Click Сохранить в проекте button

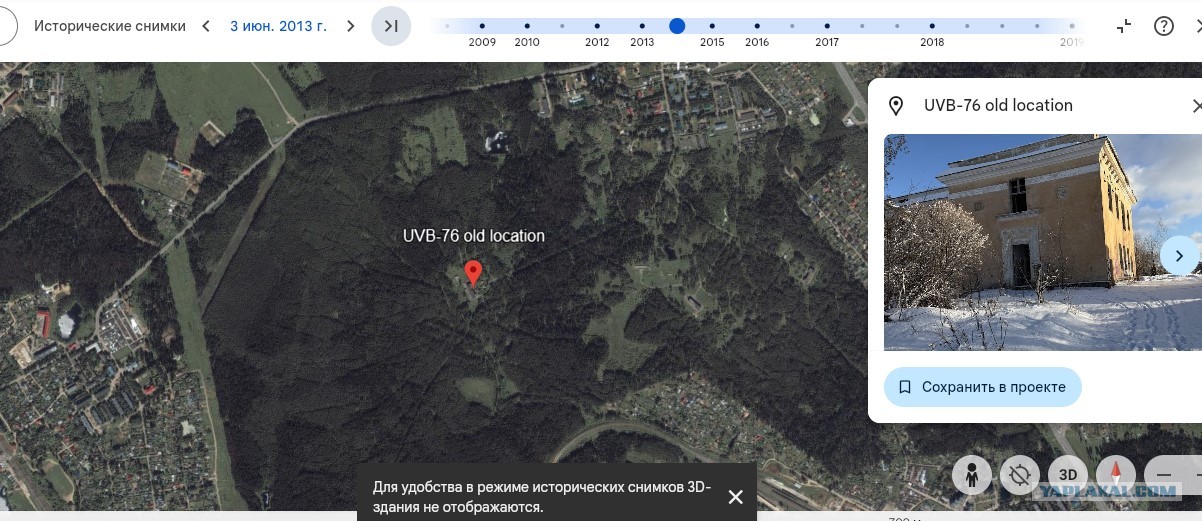[982, 387]
